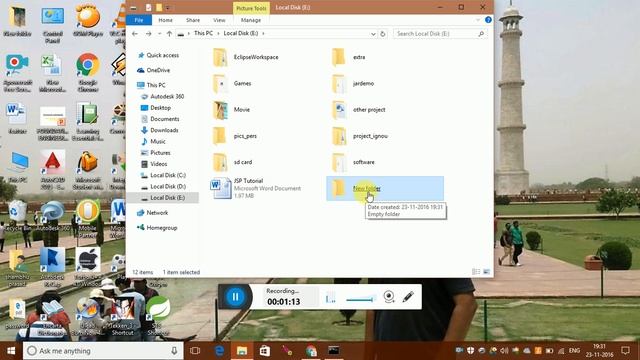This screenshot has height=360, width=640.
Task: Open the Manage tab
Action: point(251,20)
